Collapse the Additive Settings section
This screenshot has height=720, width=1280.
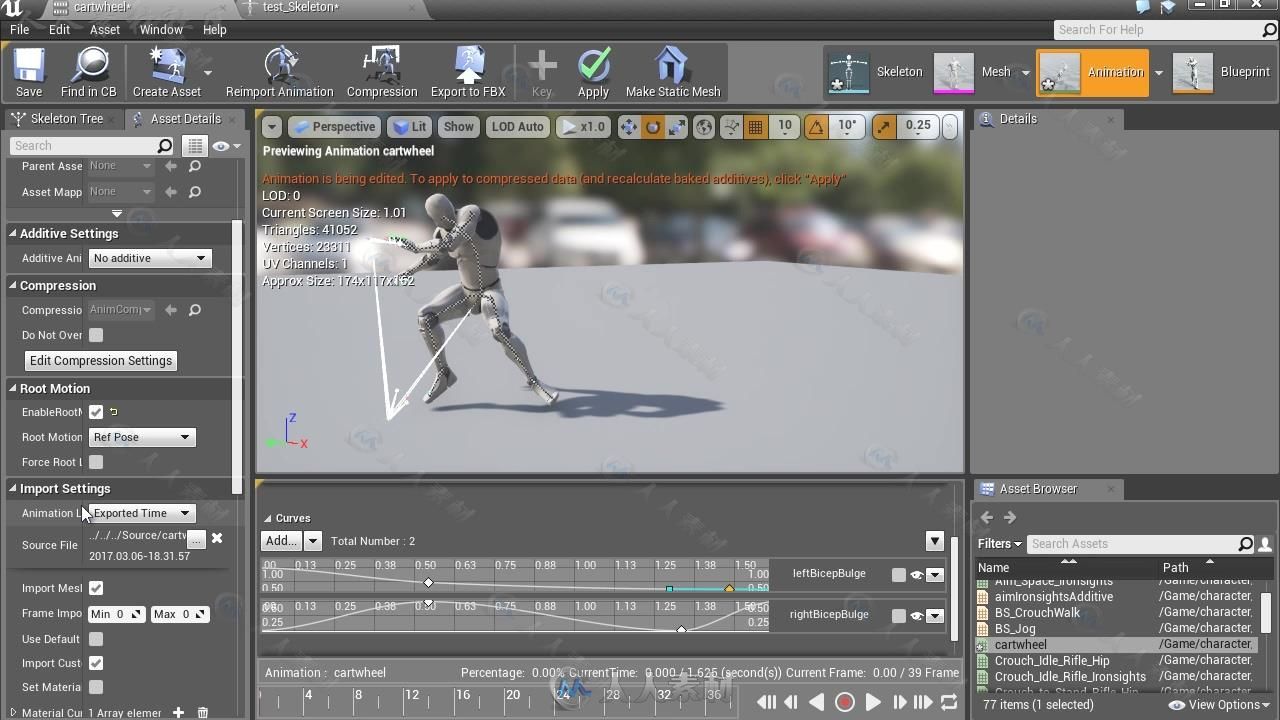pos(13,233)
